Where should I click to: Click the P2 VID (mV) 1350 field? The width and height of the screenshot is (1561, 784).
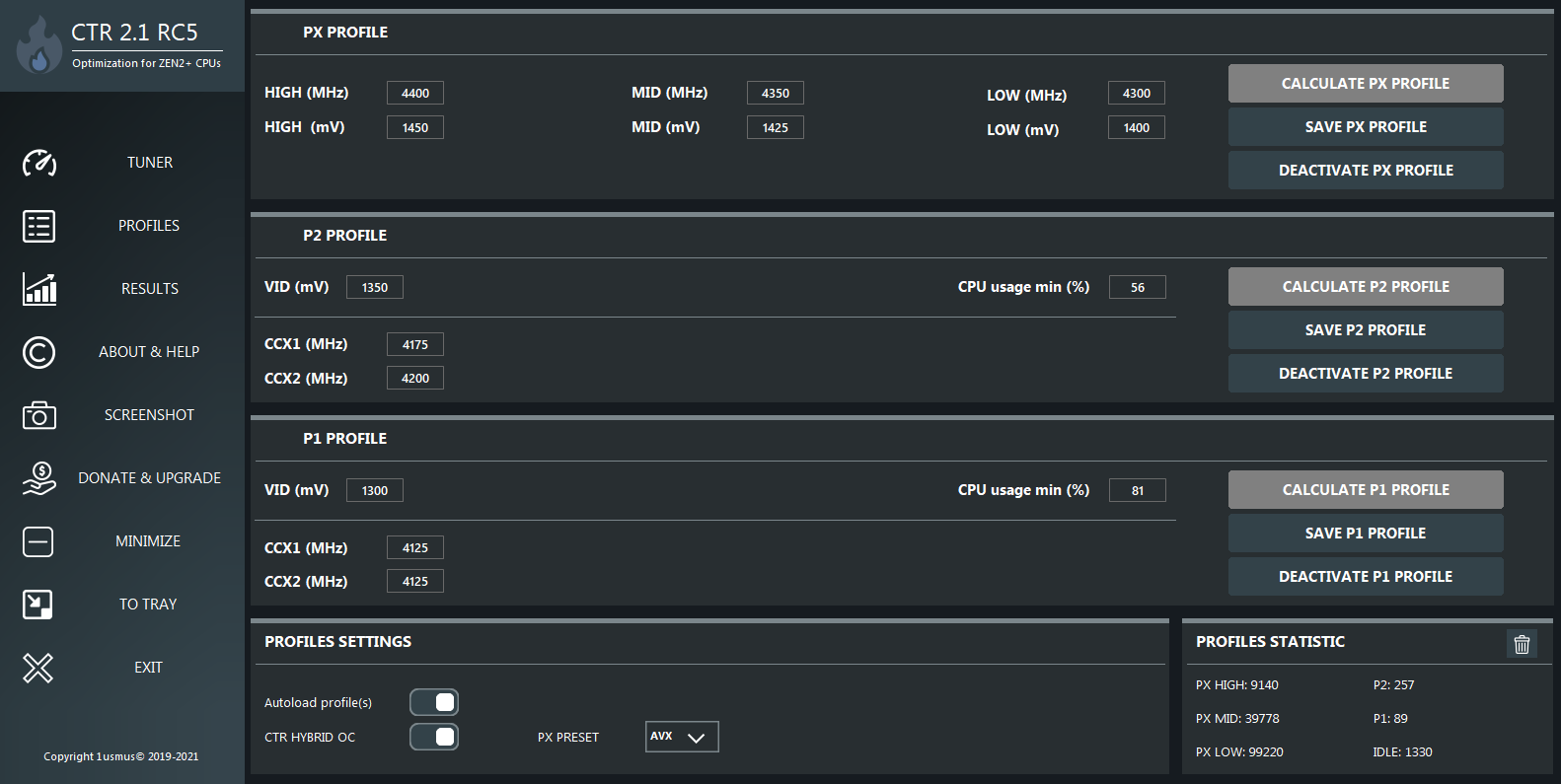pos(375,287)
